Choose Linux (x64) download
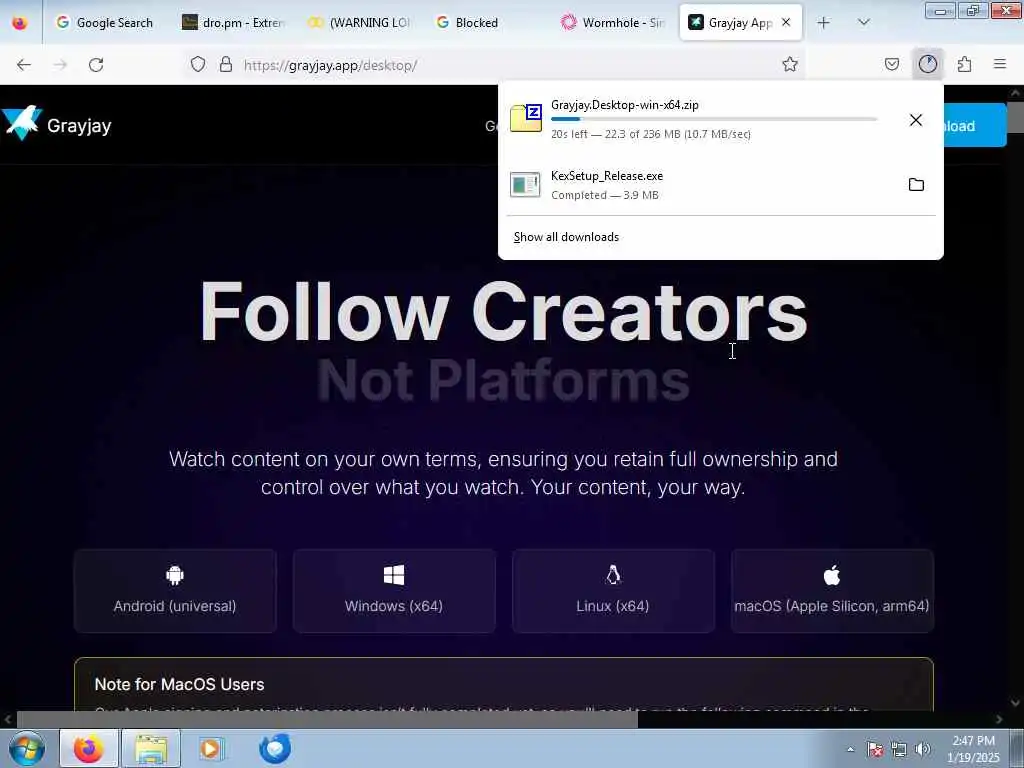 tap(613, 591)
